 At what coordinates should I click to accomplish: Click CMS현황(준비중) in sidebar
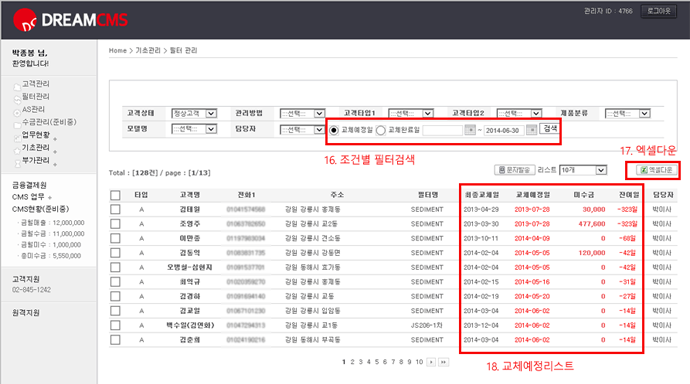[40, 209]
